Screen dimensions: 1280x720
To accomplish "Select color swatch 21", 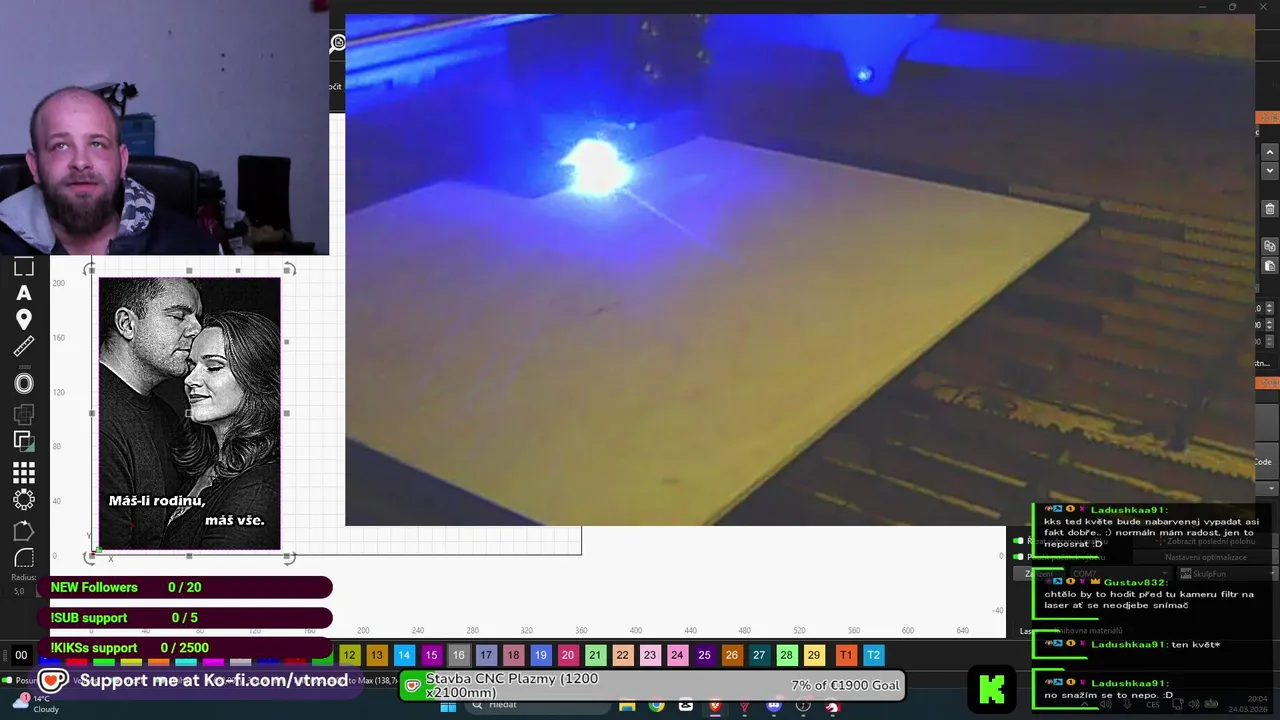I will [595, 655].
